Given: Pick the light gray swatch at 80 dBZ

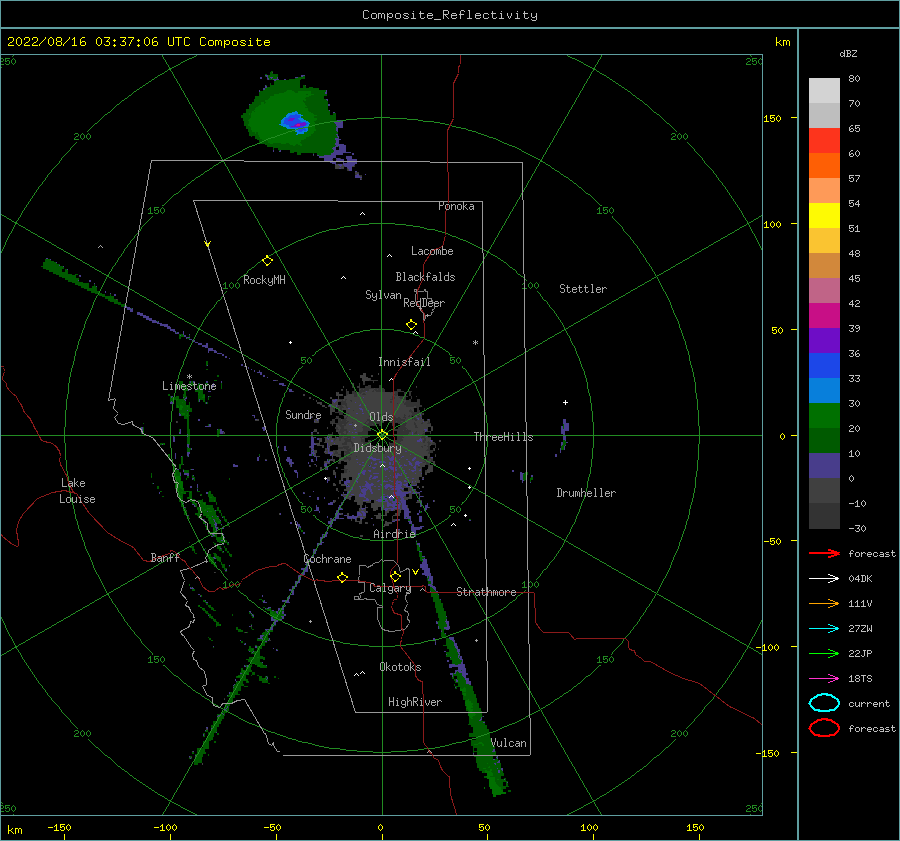Looking at the screenshot, I should pos(824,91).
